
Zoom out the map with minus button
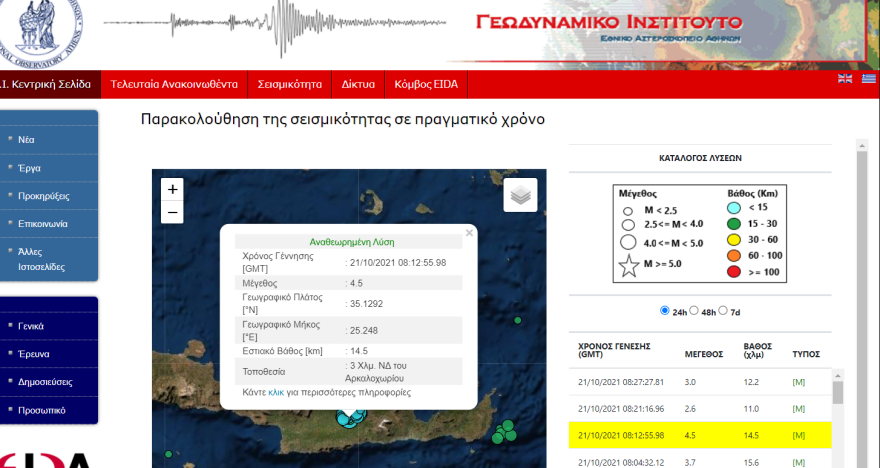tap(172, 213)
